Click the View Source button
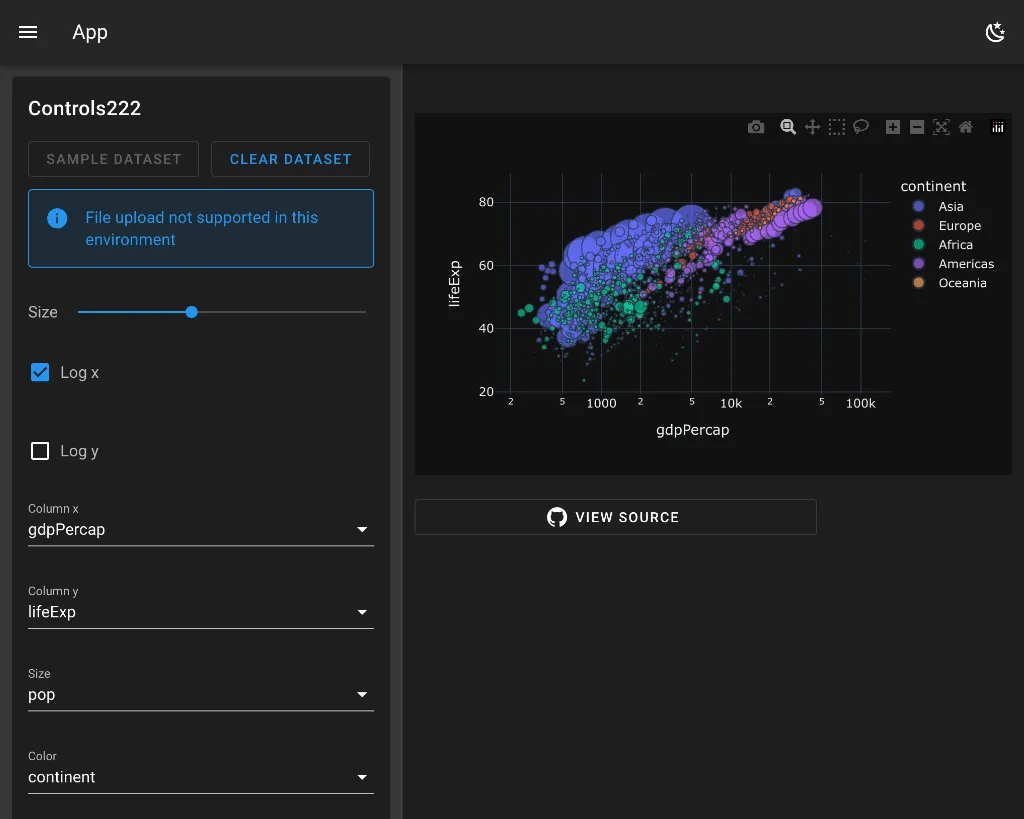 (615, 517)
